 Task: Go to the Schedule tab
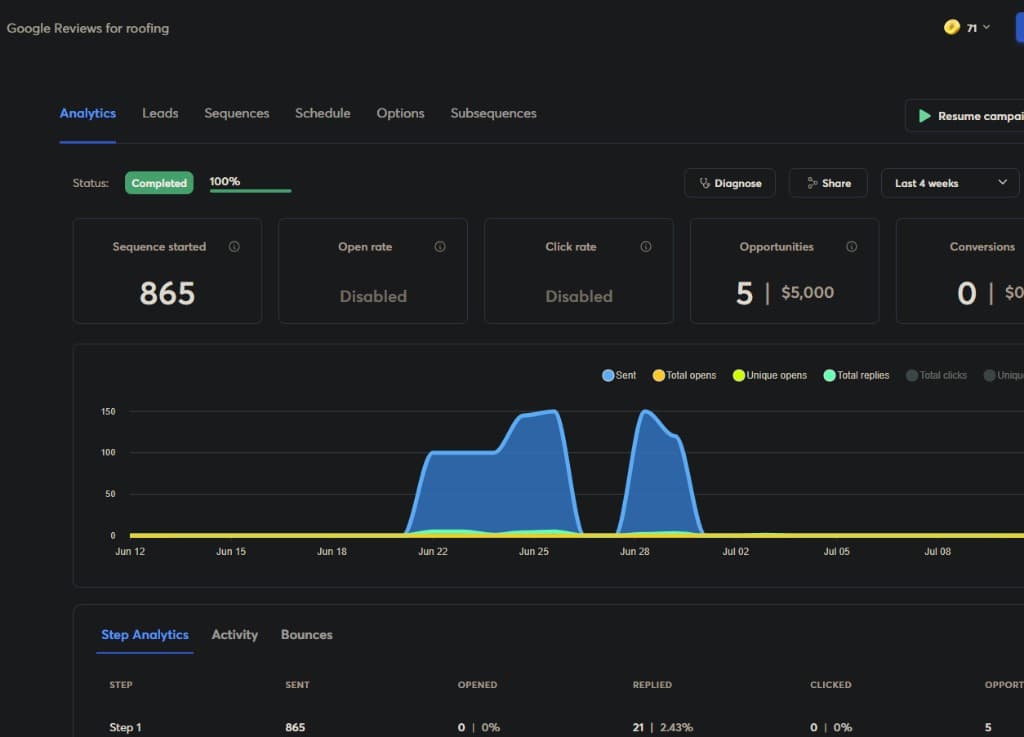tap(323, 114)
